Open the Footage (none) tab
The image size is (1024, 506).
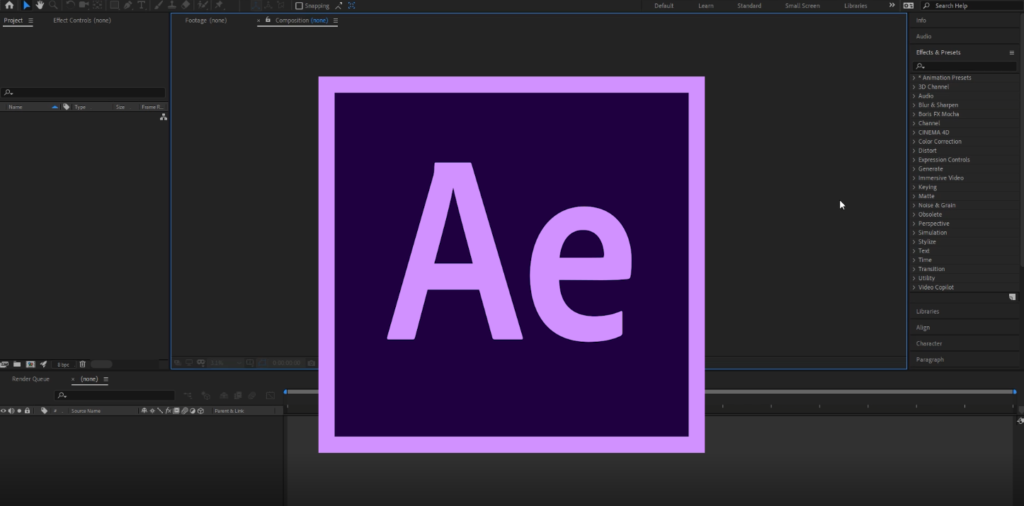(x=206, y=20)
